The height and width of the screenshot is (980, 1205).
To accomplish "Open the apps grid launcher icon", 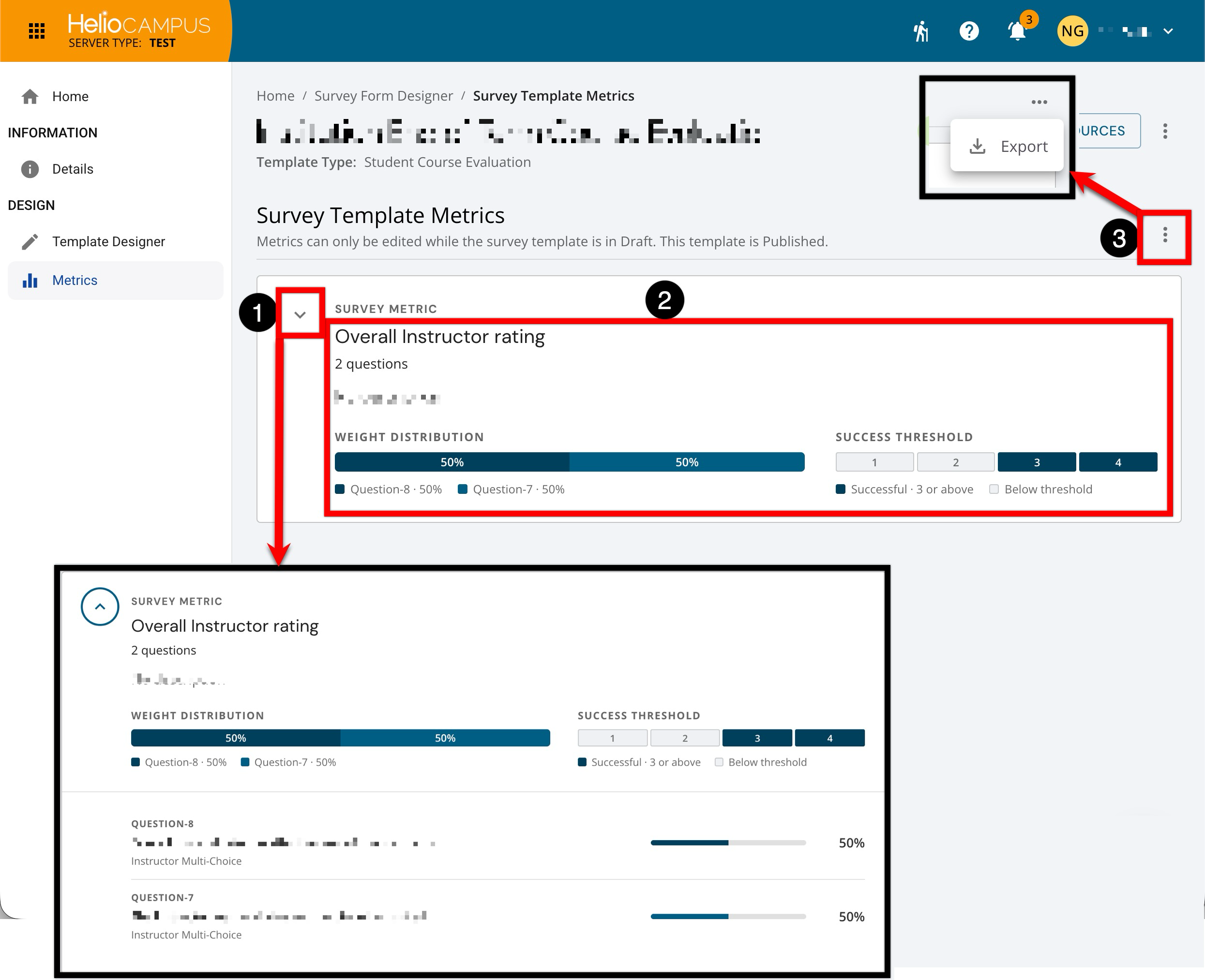I will [37, 30].
